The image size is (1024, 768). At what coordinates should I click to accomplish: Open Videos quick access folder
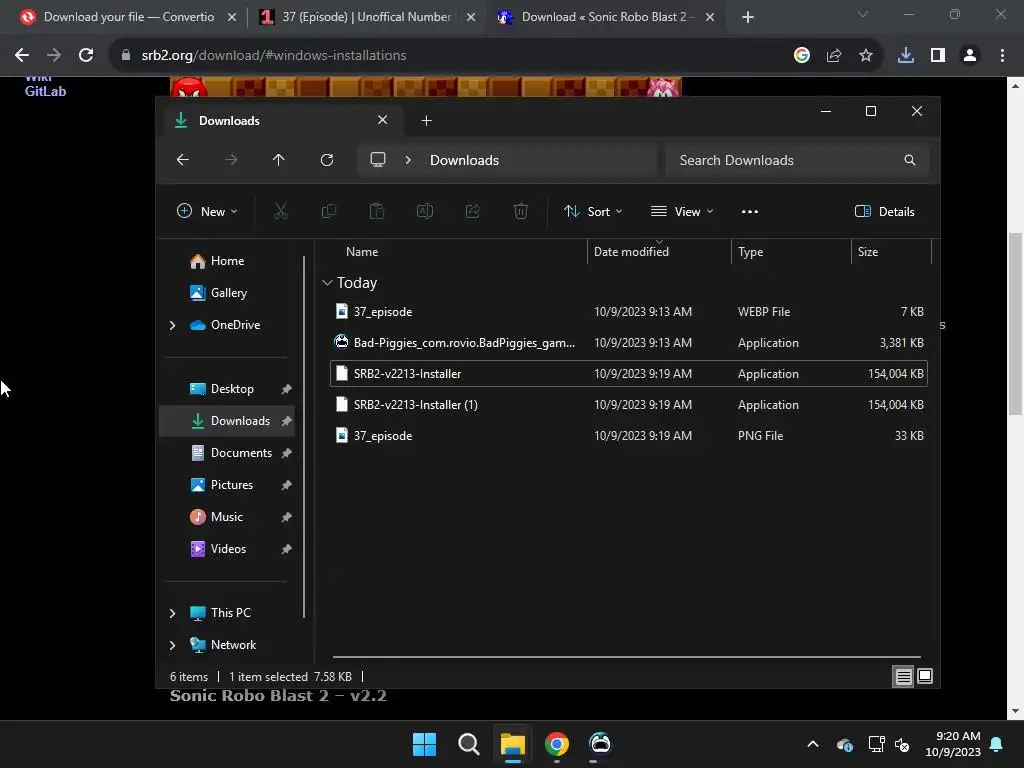coord(227,549)
